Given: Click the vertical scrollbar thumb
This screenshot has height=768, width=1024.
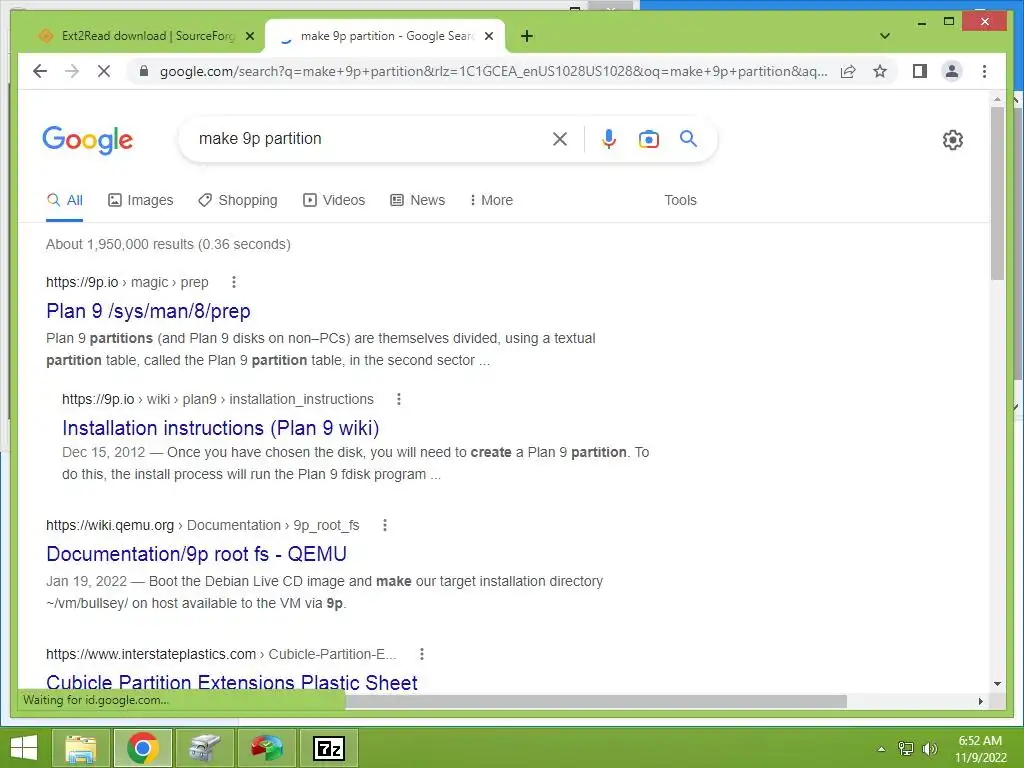Looking at the screenshot, I should tap(997, 193).
